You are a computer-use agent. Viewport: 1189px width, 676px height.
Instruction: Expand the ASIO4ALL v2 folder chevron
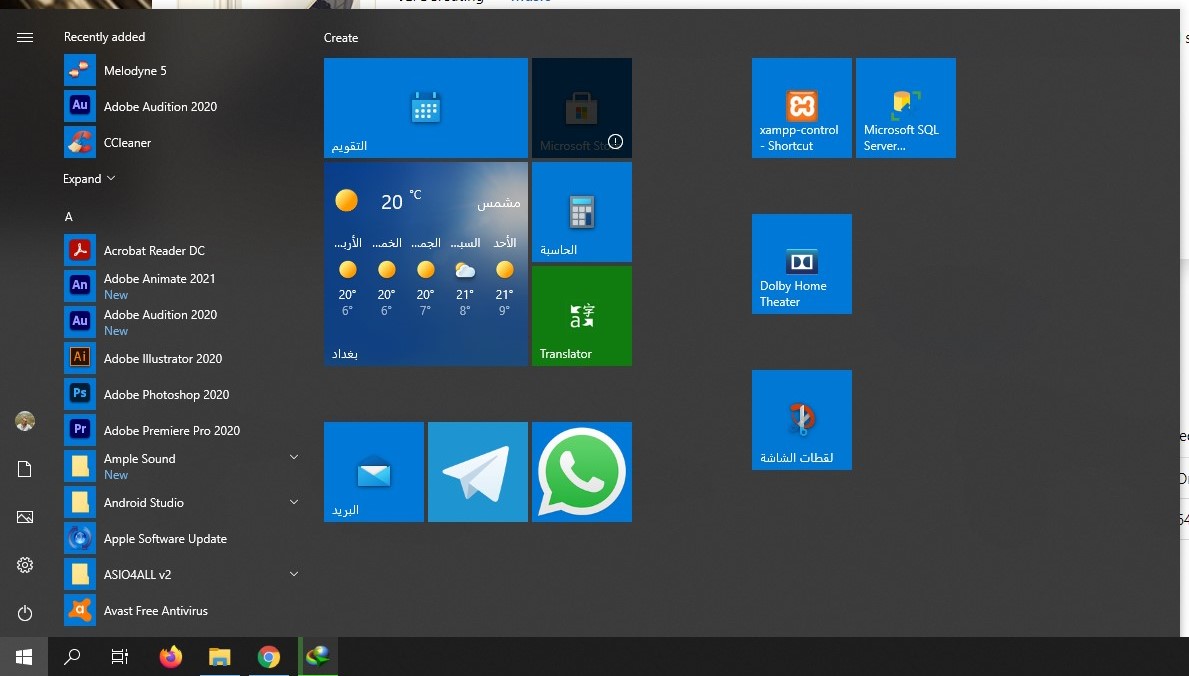point(293,574)
